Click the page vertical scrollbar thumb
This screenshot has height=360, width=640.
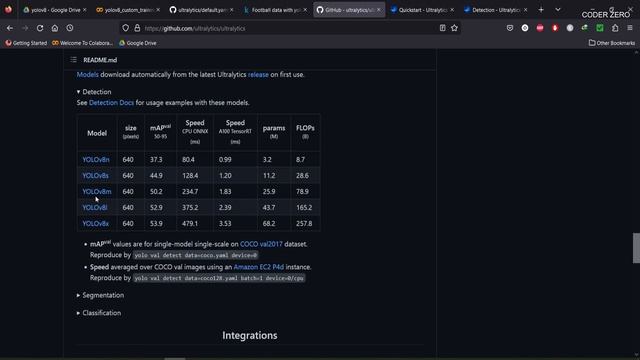[x=636, y=248]
